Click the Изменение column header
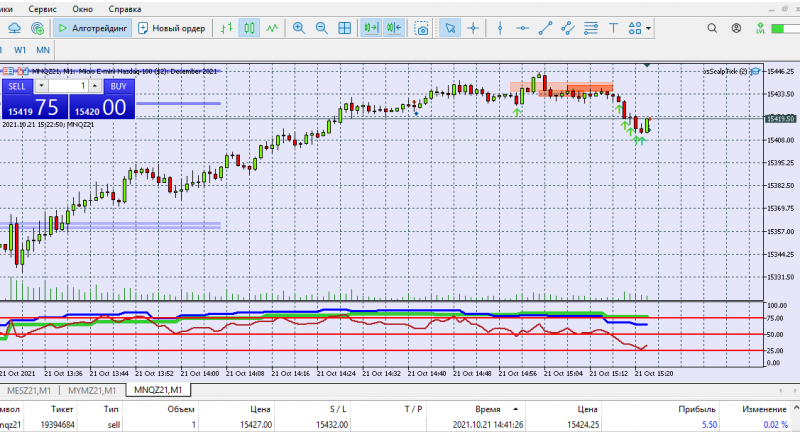This screenshot has width=800, height=432. (764, 409)
